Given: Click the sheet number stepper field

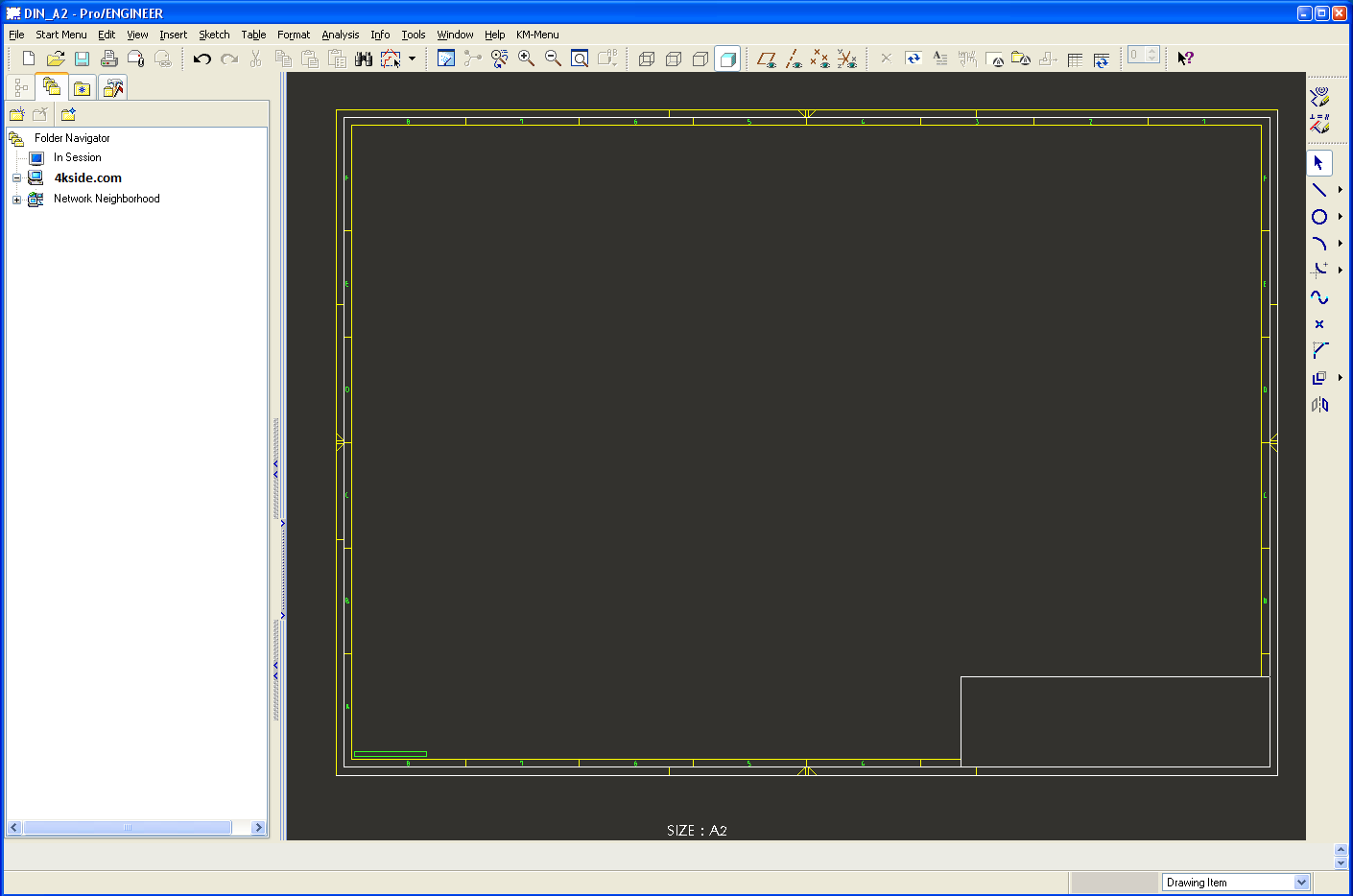Looking at the screenshot, I should tap(1143, 56).
